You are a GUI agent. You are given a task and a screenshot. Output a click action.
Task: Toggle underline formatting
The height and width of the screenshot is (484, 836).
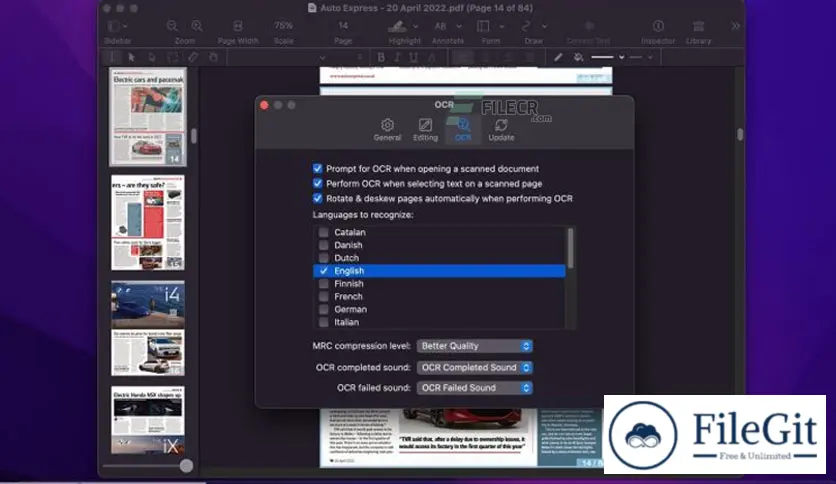click(x=414, y=57)
